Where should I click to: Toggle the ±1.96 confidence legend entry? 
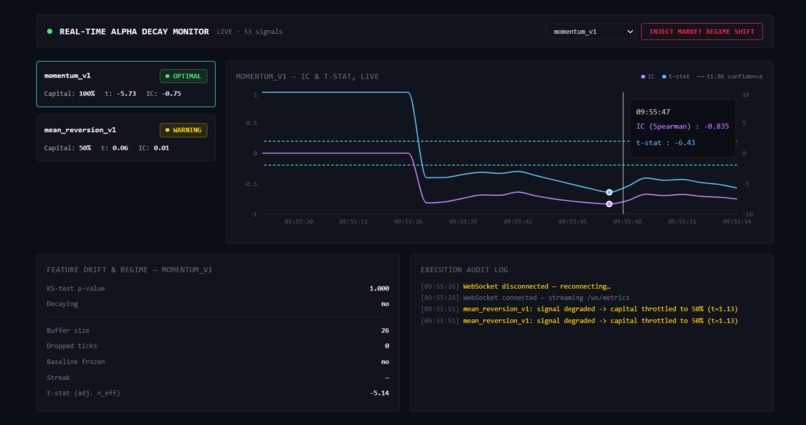pos(729,77)
